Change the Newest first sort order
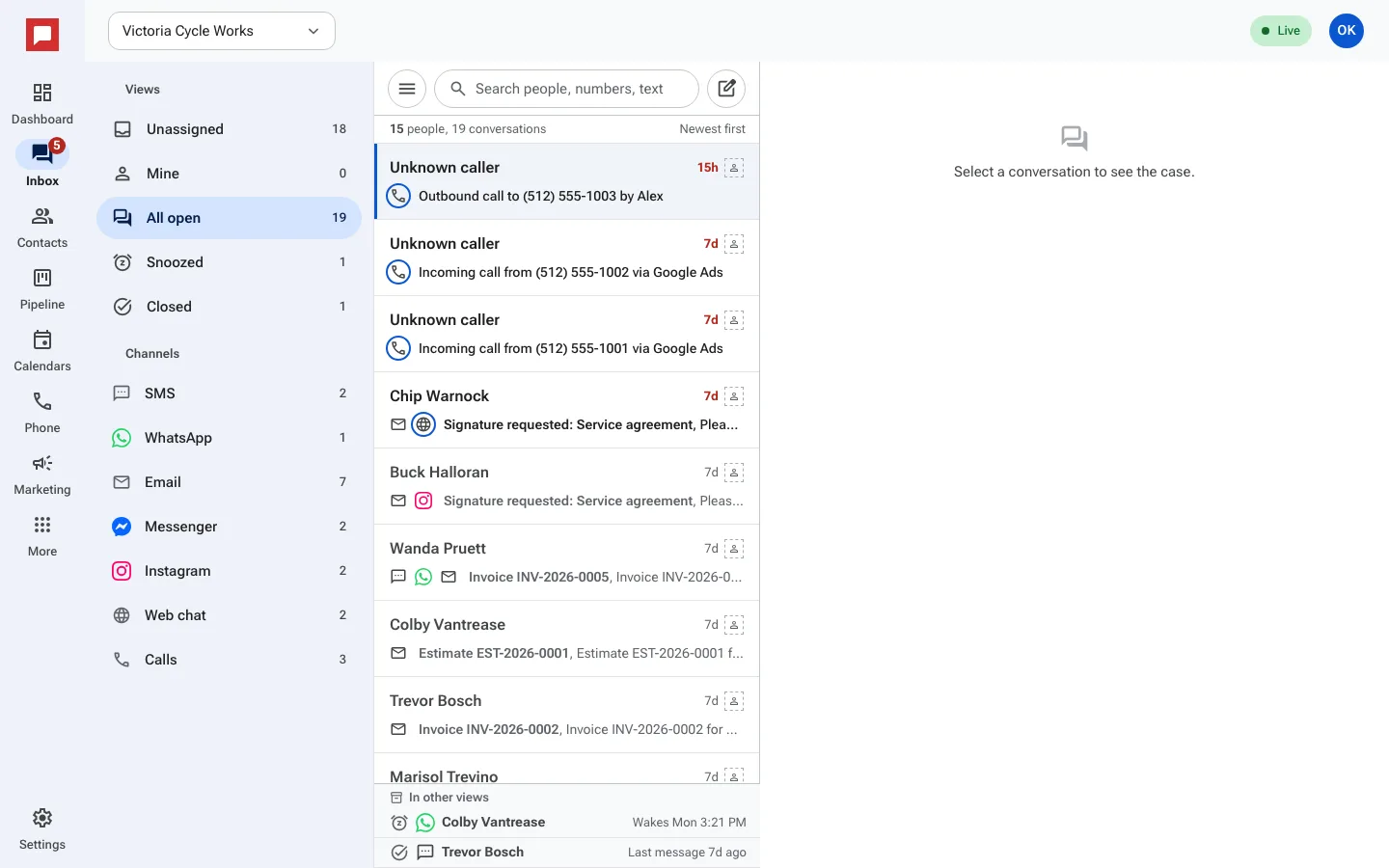 (x=712, y=129)
